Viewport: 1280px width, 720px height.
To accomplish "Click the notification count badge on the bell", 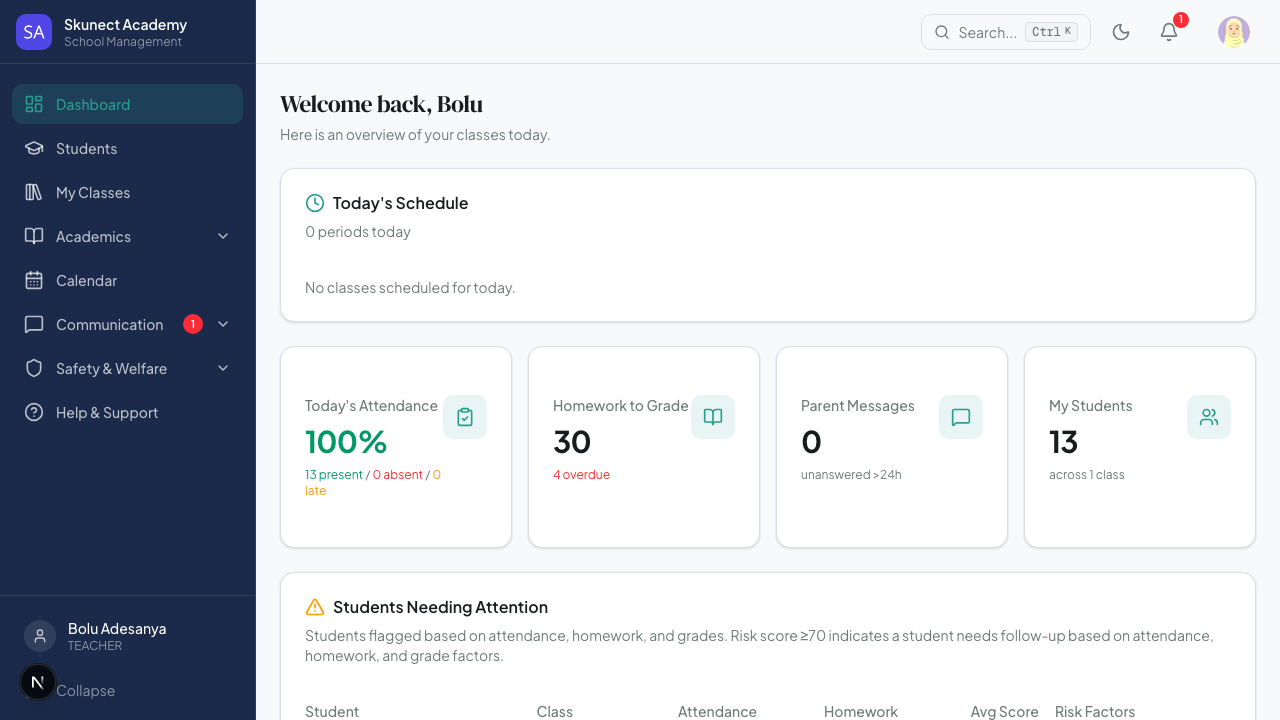I will coord(1181,20).
